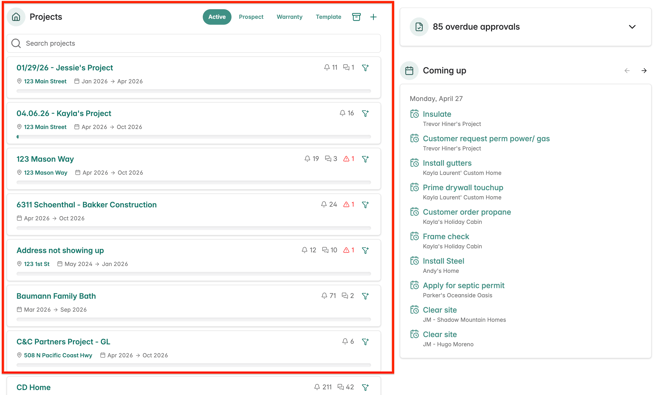Open filter icon on Address not showing up card
This screenshot has width=670, height=395.
(x=365, y=251)
